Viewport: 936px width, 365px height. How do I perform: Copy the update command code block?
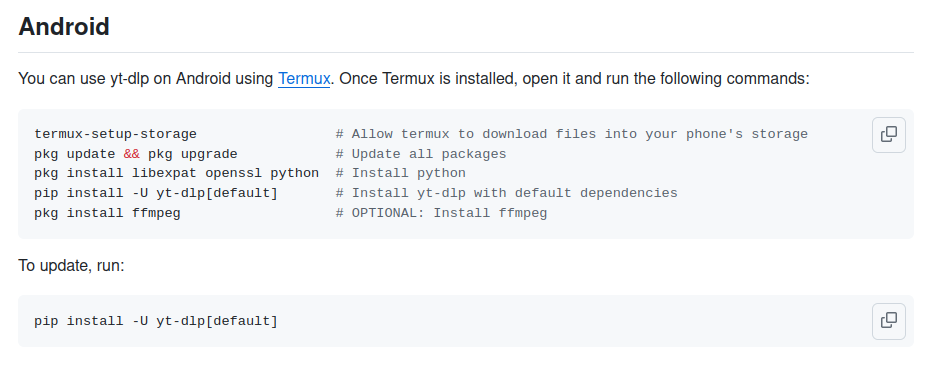(888, 321)
